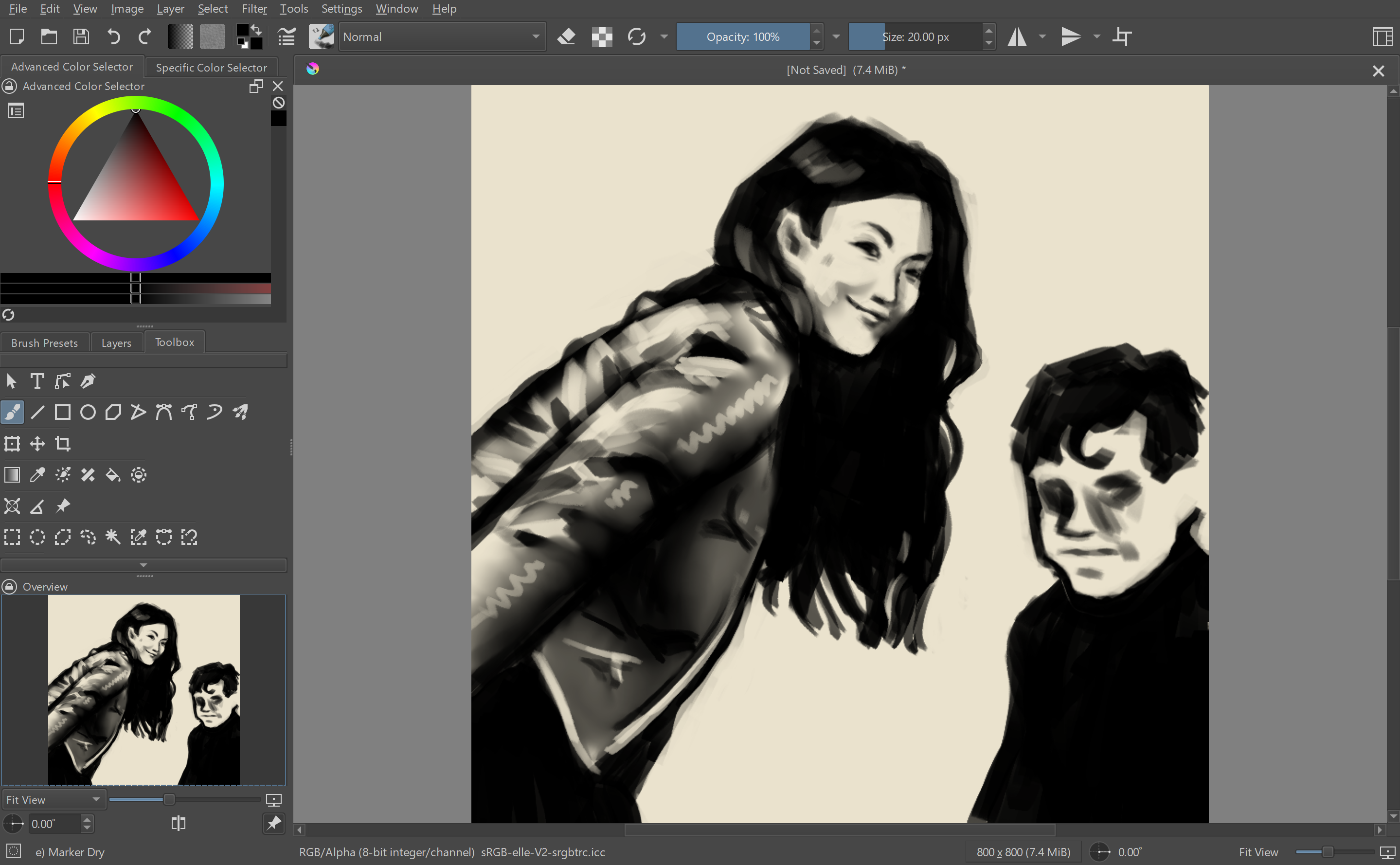Expand the Opacity slider options arrow
1400x865 pixels.
(836, 36)
